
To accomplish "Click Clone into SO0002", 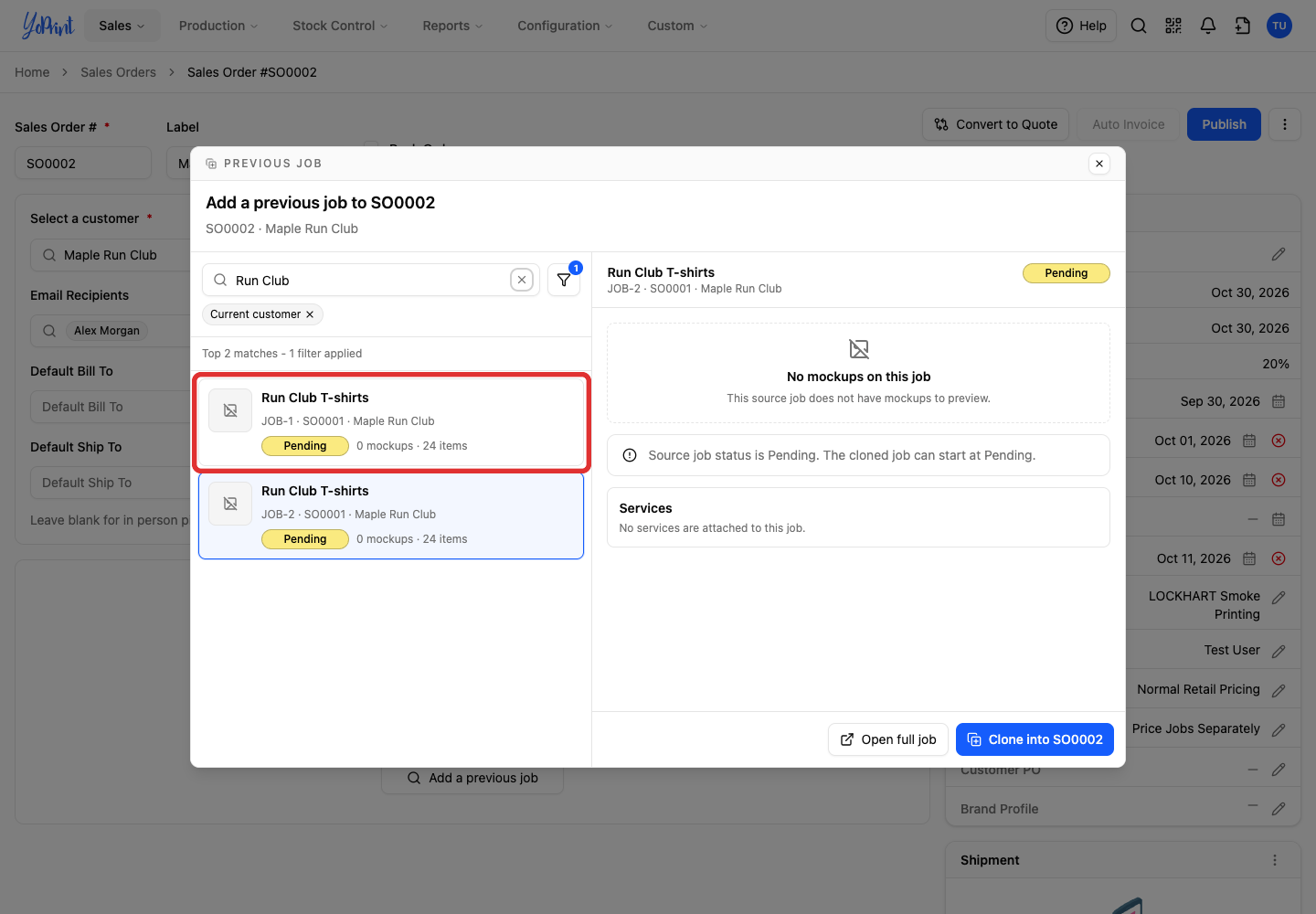I will click(x=1035, y=739).
